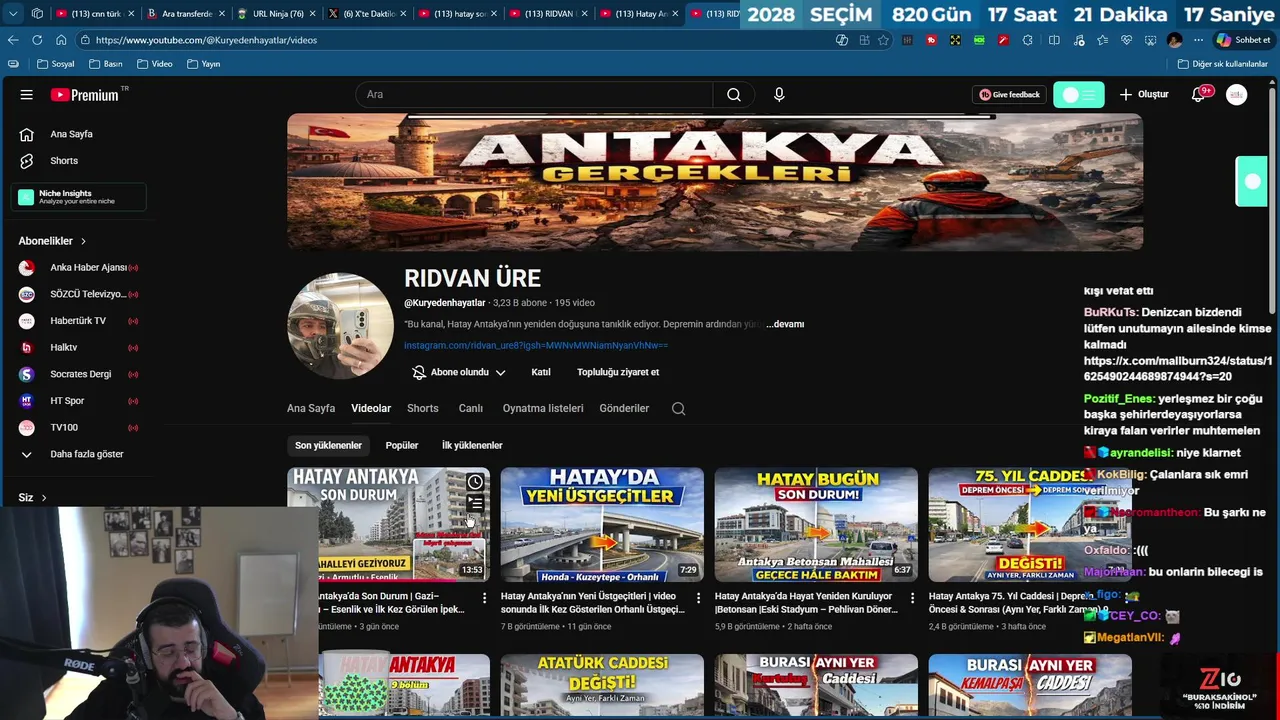Open Hatay'da Yeni Üstgeçitler thumbnail
This screenshot has width=1280, height=720.
(x=602, y=525)
